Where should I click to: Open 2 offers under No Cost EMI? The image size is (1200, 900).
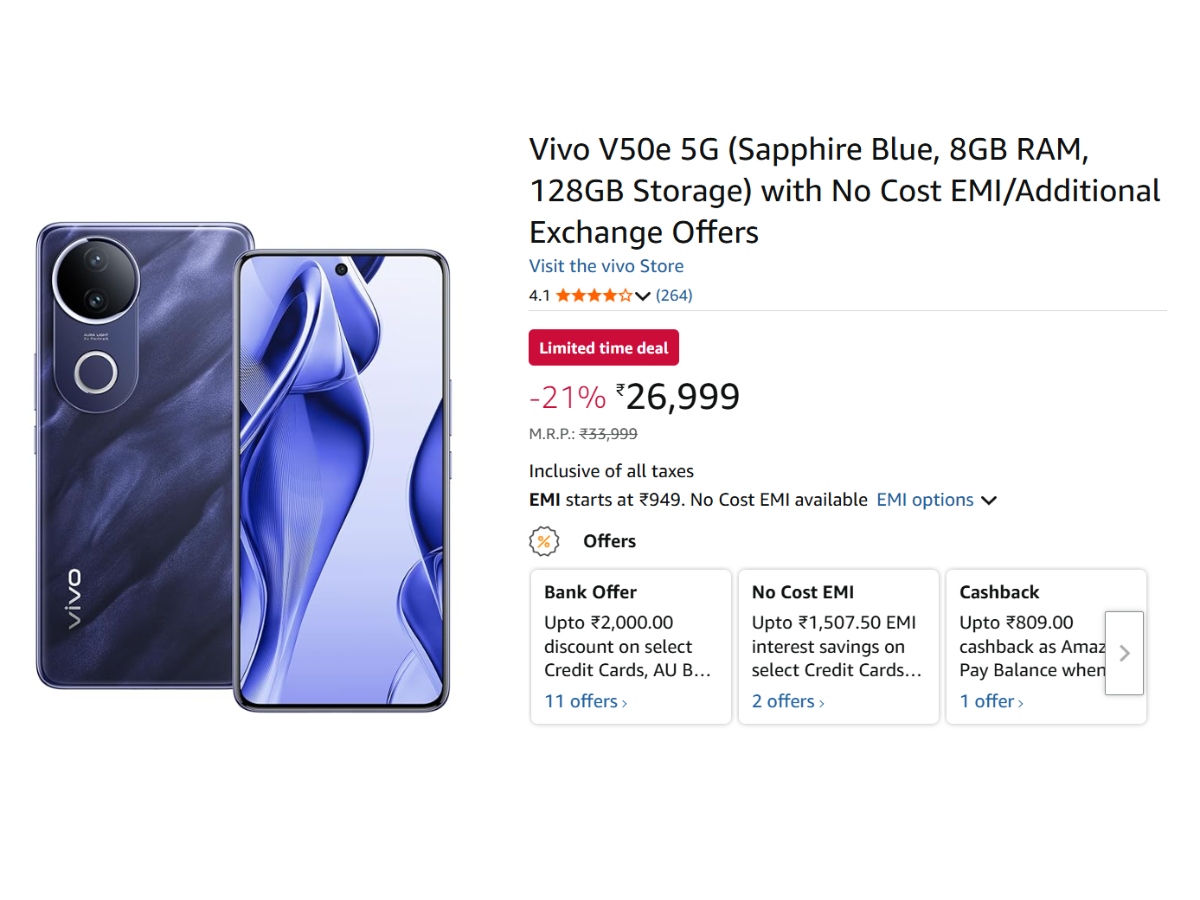coord(788,701)
